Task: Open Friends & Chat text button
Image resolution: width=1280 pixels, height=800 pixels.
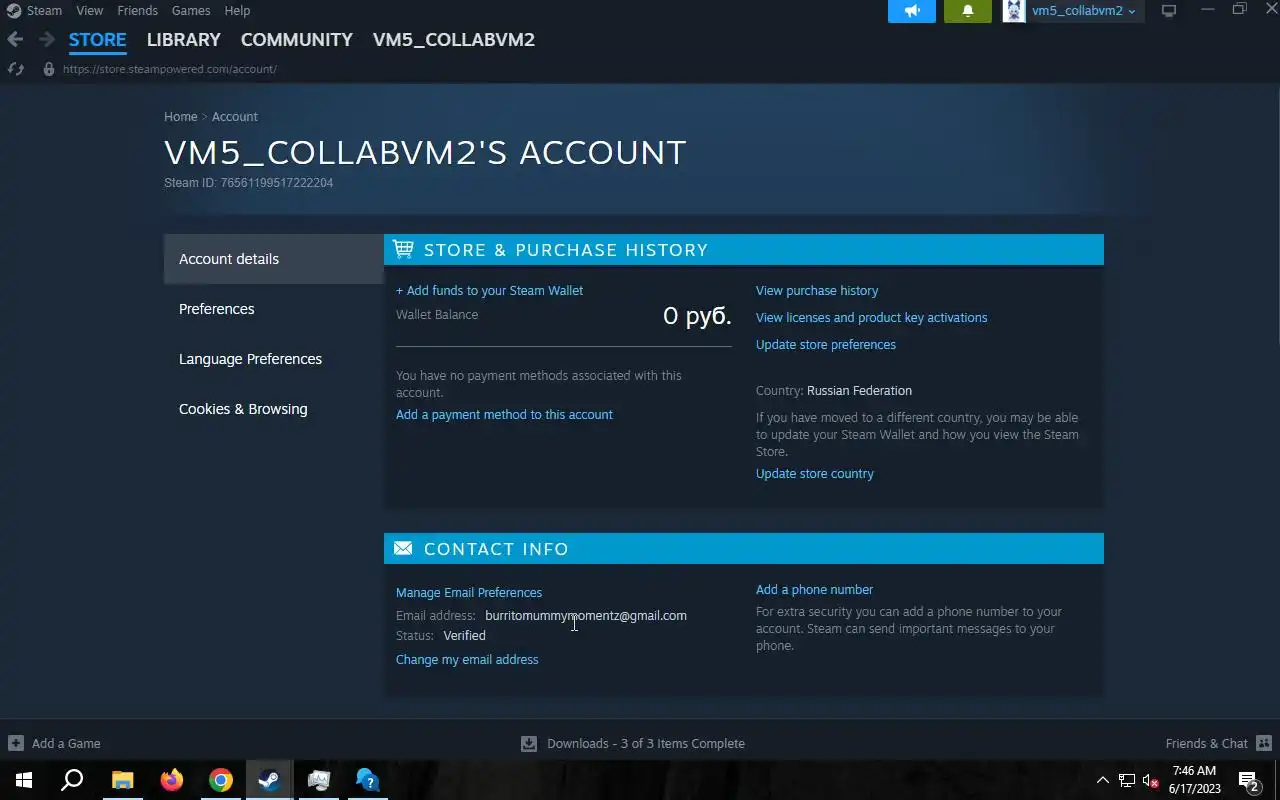Action: pos(1206,743)
